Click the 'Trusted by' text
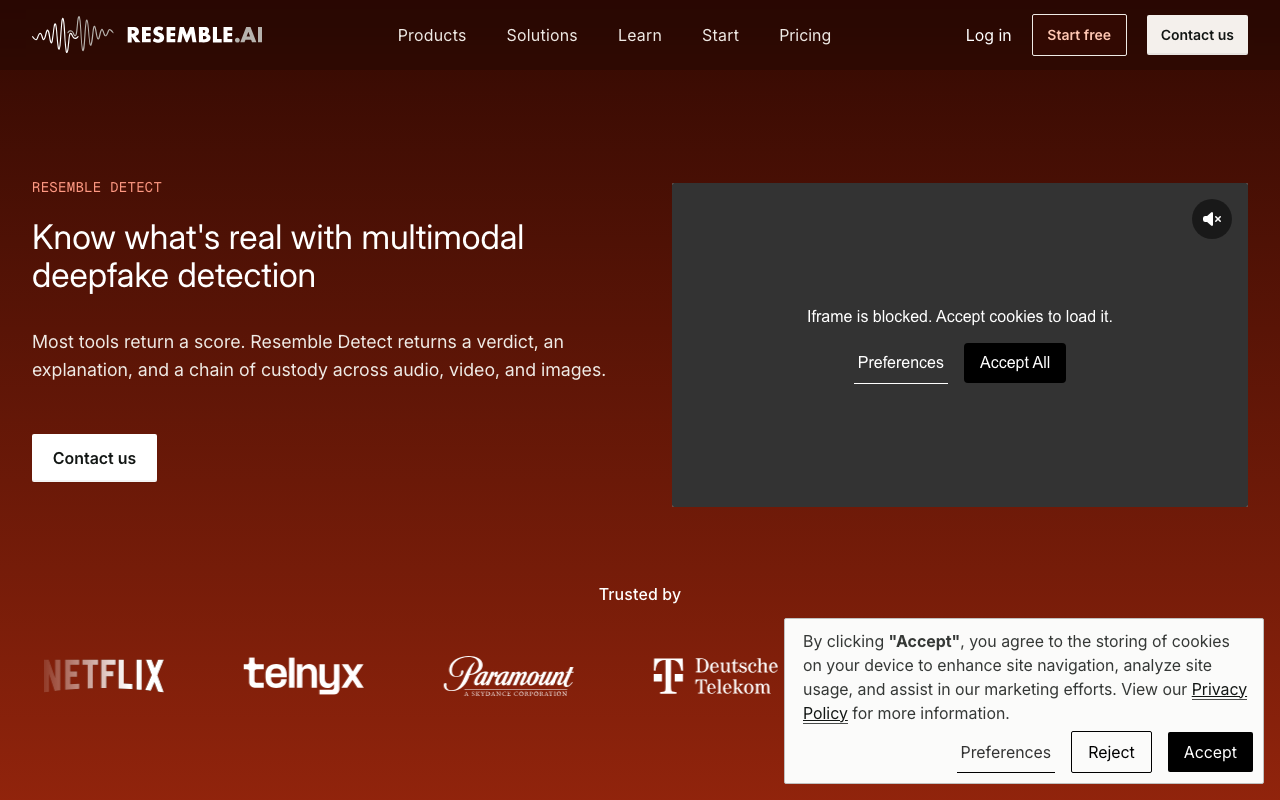Image resolution: width=1280 pixels, height=800 pixels. [x=640, y=594]
